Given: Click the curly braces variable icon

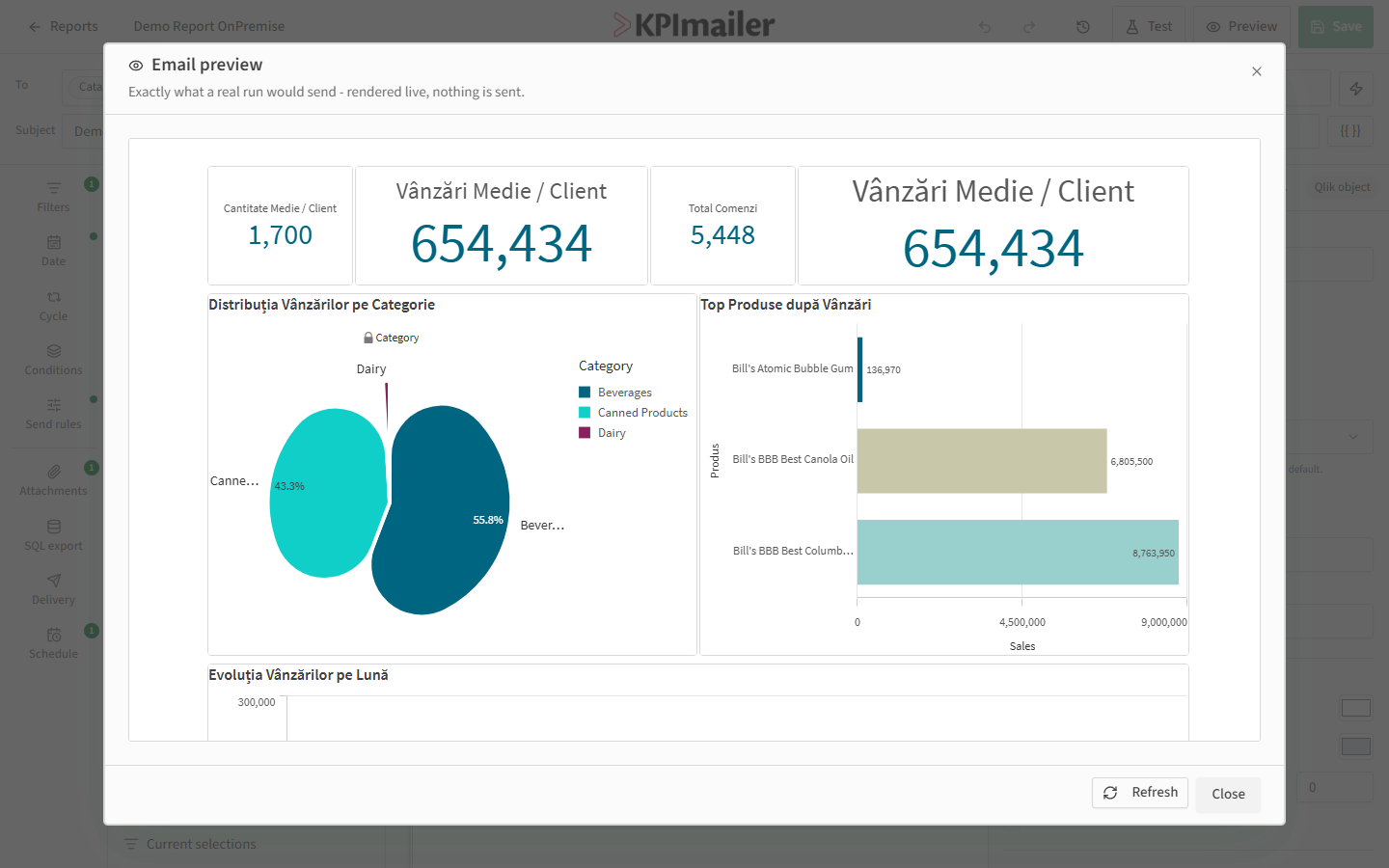Looking at the screenshot, I should coord(1350,131).
